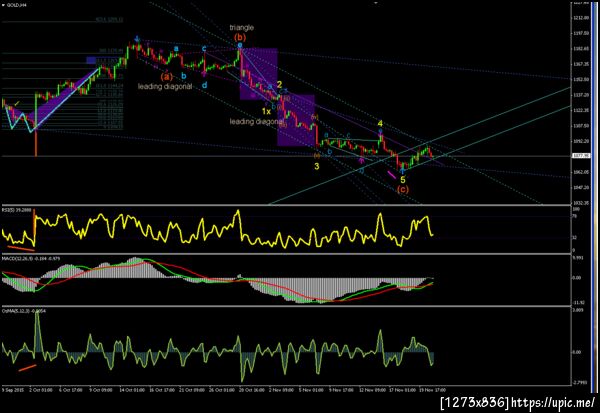
Task: Select the orange (c) wave label
Action: point(403,189)
